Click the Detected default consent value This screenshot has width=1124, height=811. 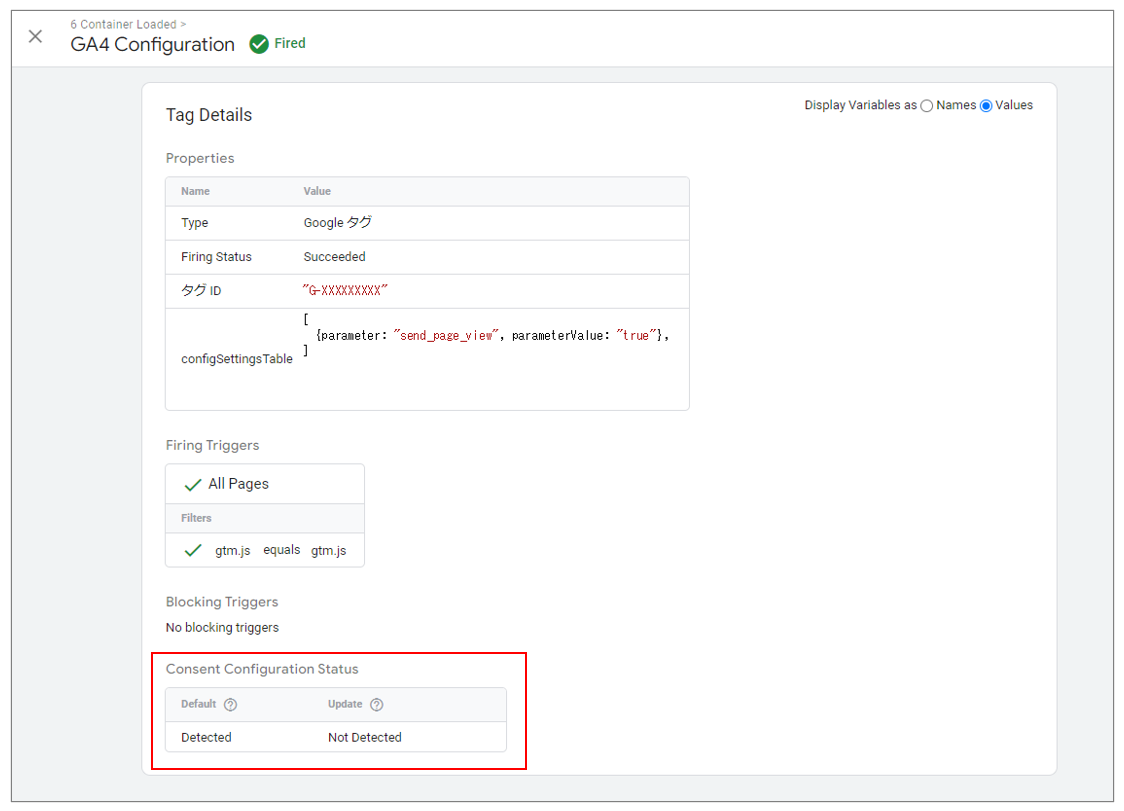[x=206, y=737]
